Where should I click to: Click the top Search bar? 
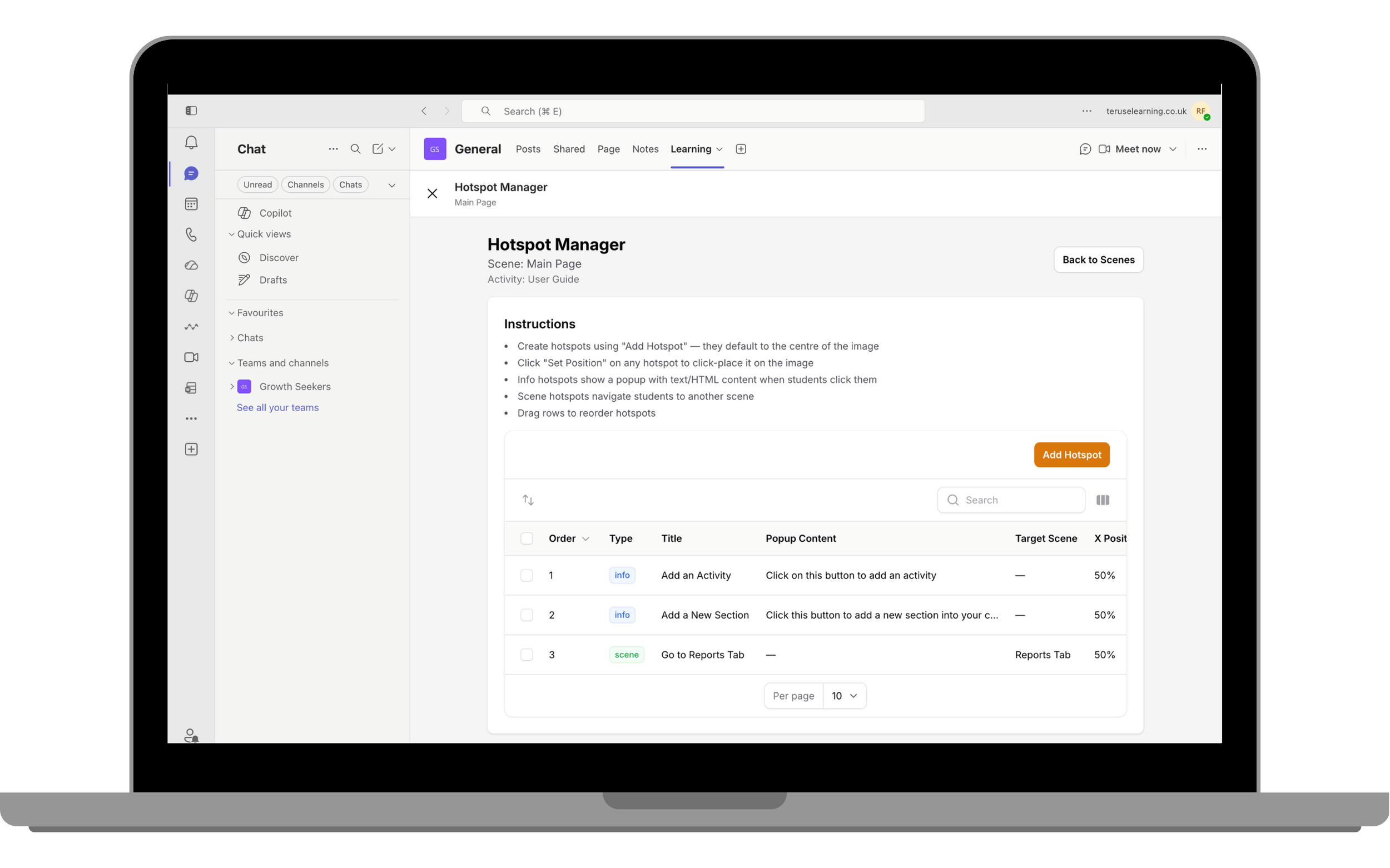[693, 111]
